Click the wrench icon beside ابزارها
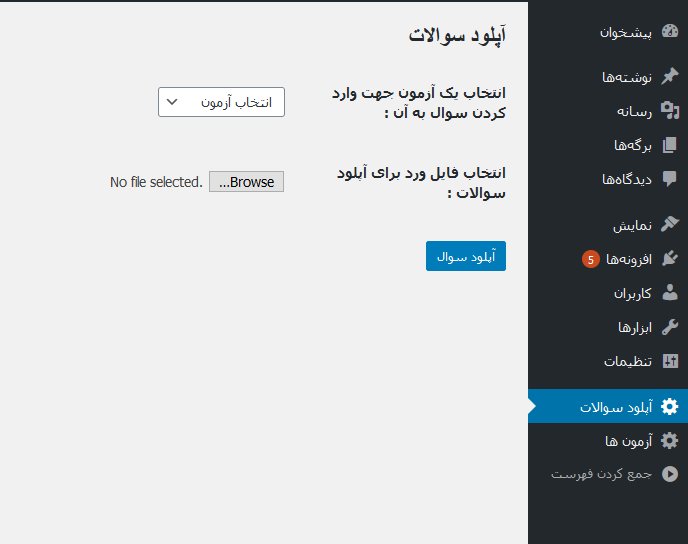 click(670, 327)
